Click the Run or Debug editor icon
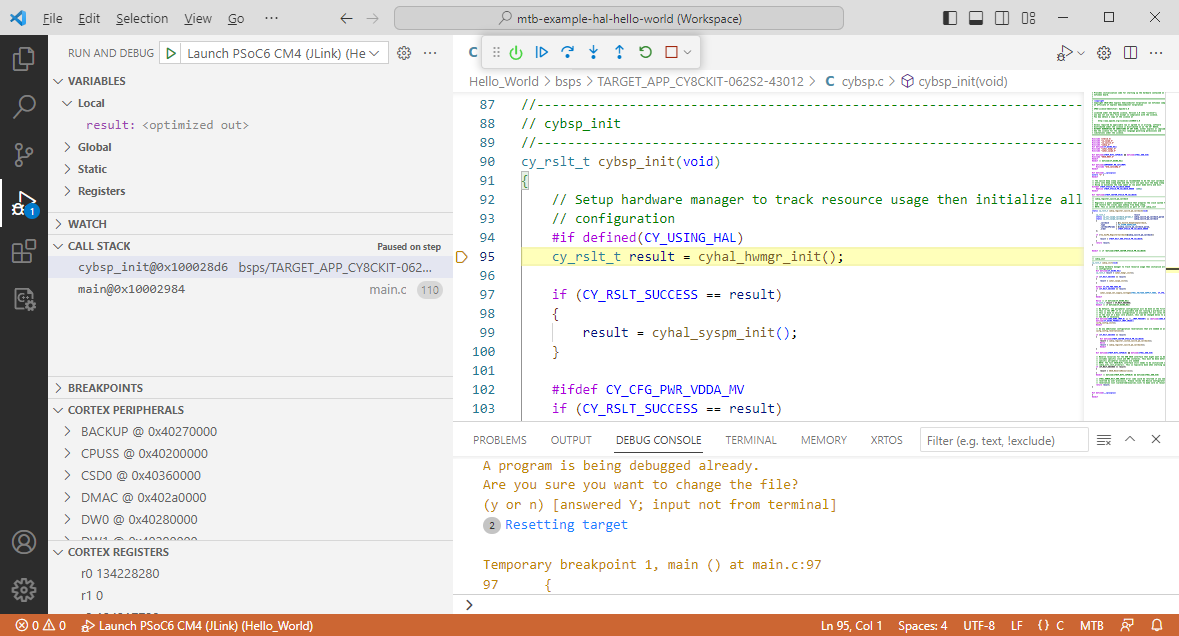1179x636 pixels. (1064, 53)
